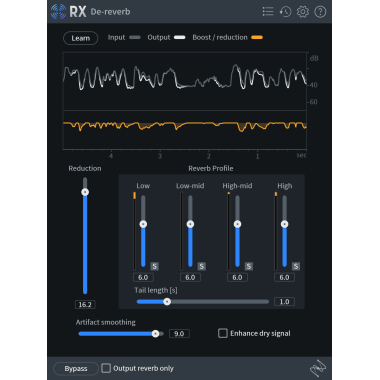Enable Enhance dry signal checkbox
380x380 pixels.
[223, 333]
